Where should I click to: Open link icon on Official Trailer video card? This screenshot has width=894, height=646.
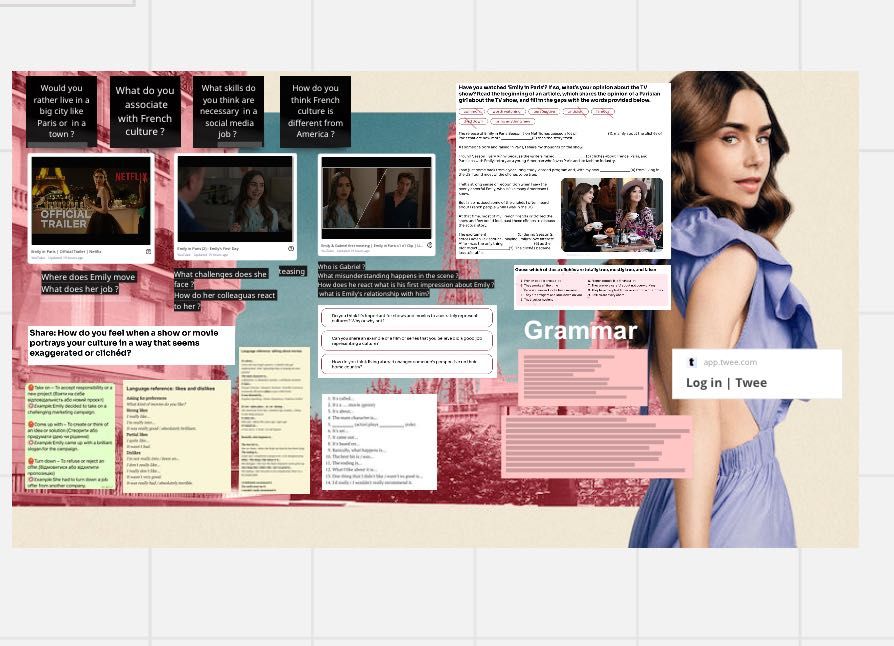[x=148, y=251]
